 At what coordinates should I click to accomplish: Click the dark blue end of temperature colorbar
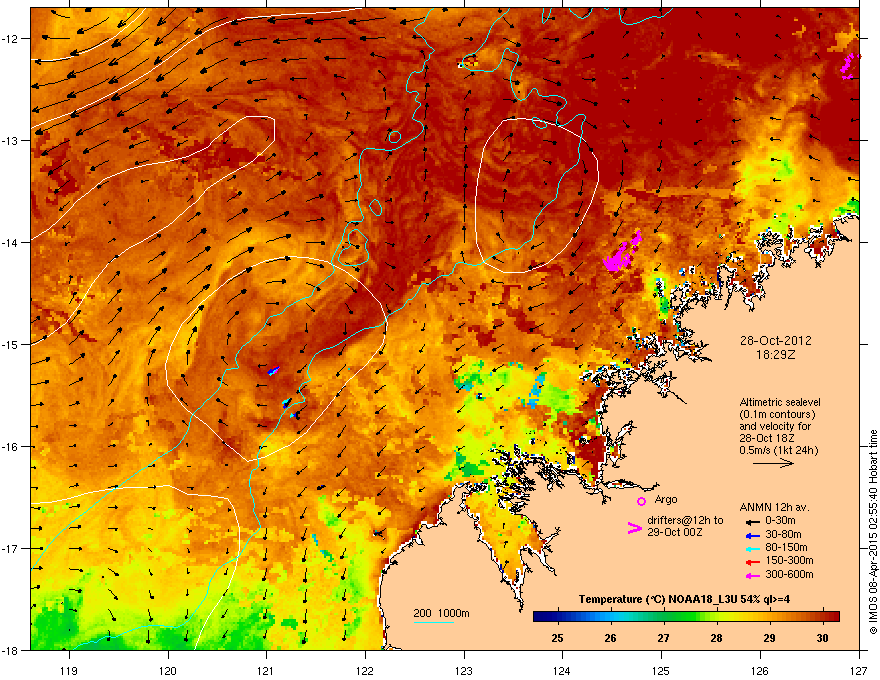tap(542, 616)
